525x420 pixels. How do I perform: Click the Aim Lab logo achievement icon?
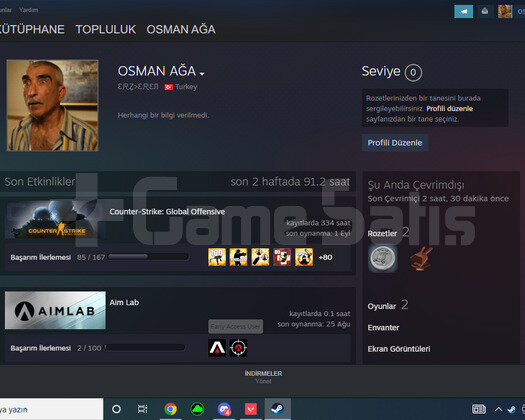217,348
